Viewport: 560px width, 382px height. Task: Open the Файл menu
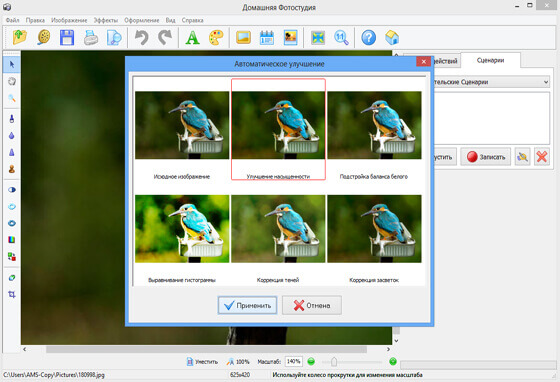point(12,20)
